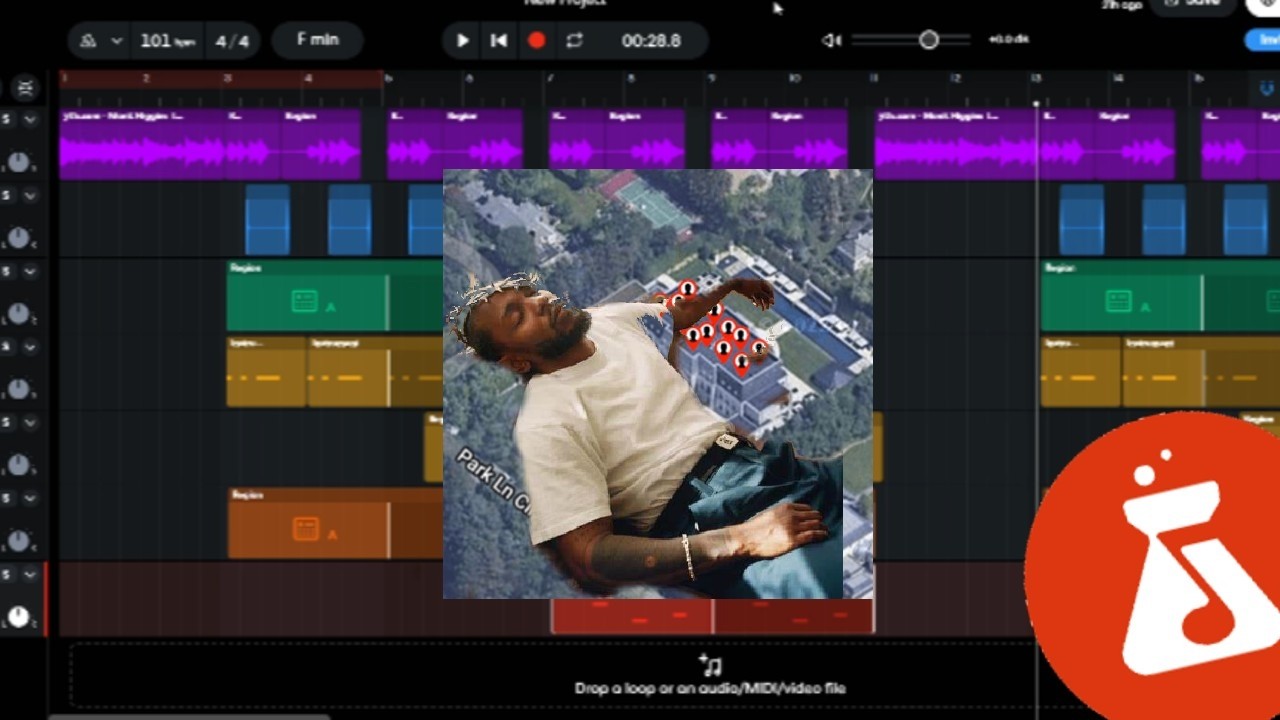
Task: Solo the red selected bottom track
Action: coord(7,574)
